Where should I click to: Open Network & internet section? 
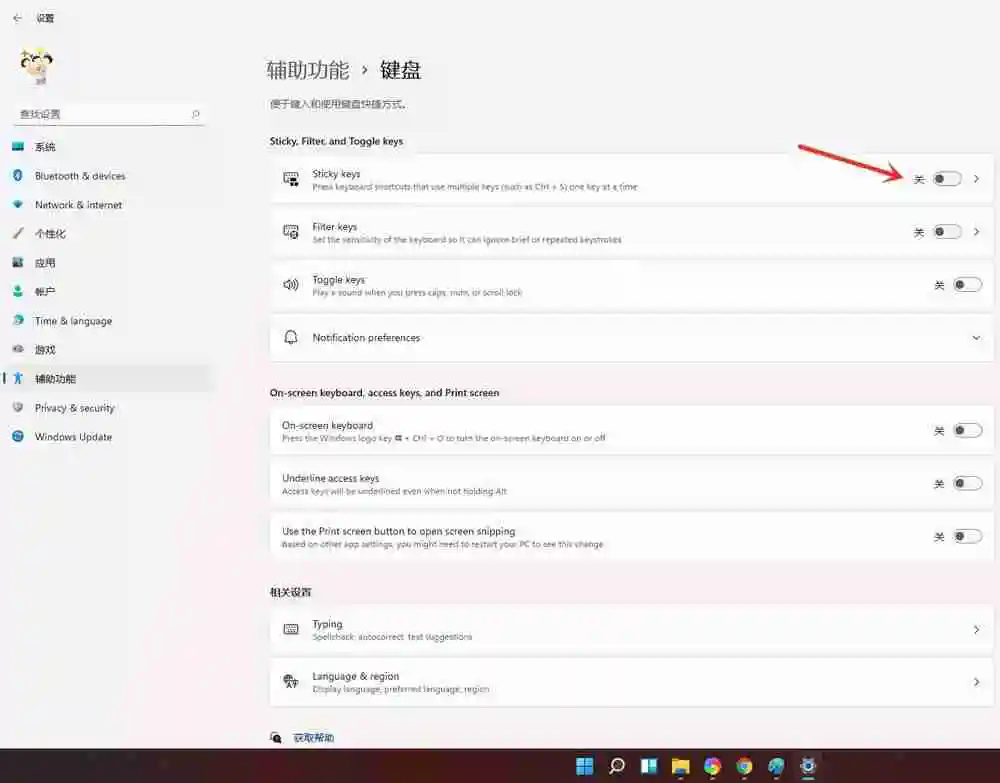pyautogui.click(x=106, y=205)
